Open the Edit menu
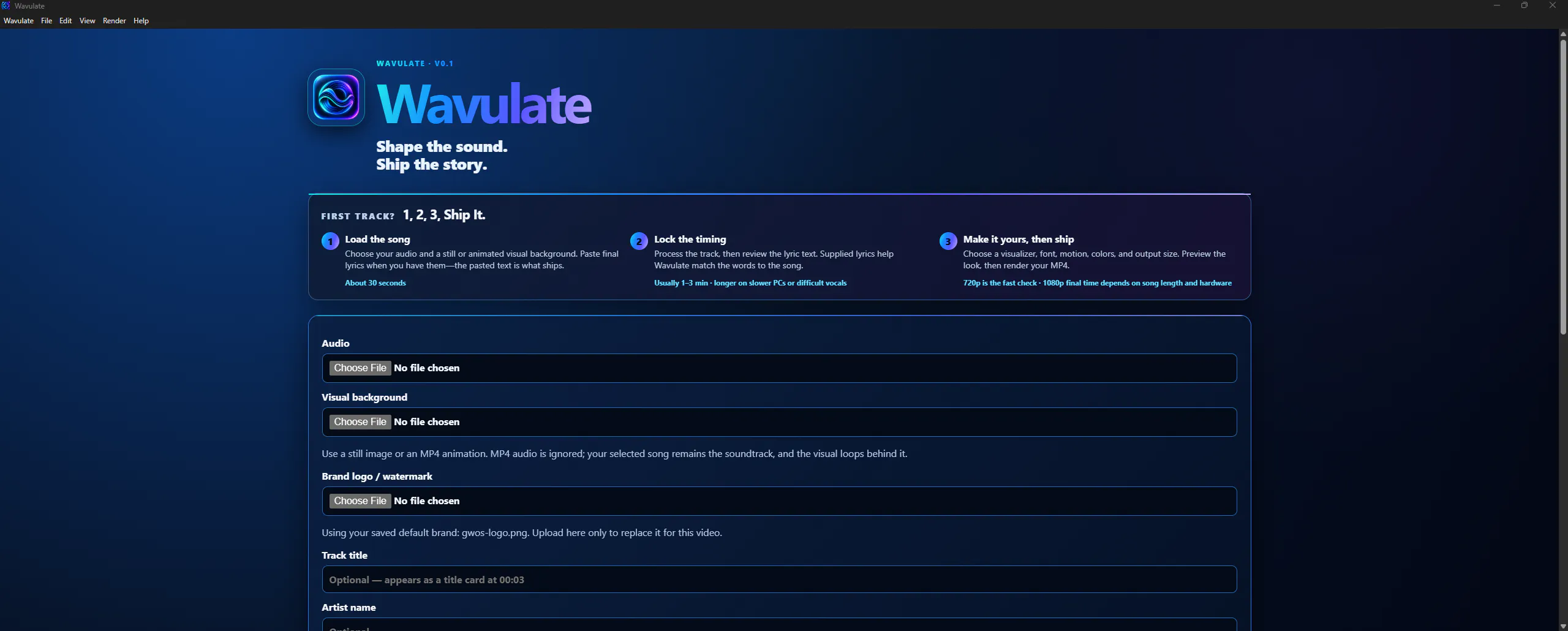Viewport: 1568px width, 631px height. coord(66,21)
